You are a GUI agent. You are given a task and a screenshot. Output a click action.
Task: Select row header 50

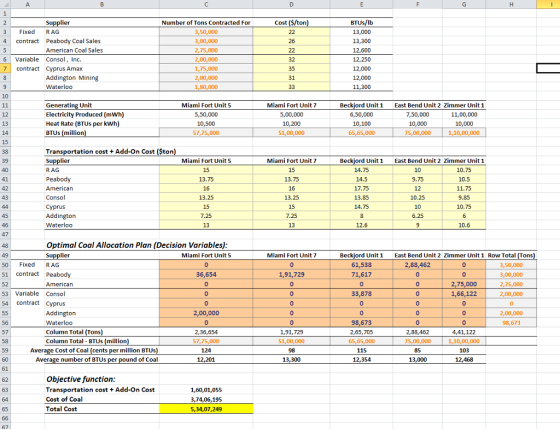point(5,265)
